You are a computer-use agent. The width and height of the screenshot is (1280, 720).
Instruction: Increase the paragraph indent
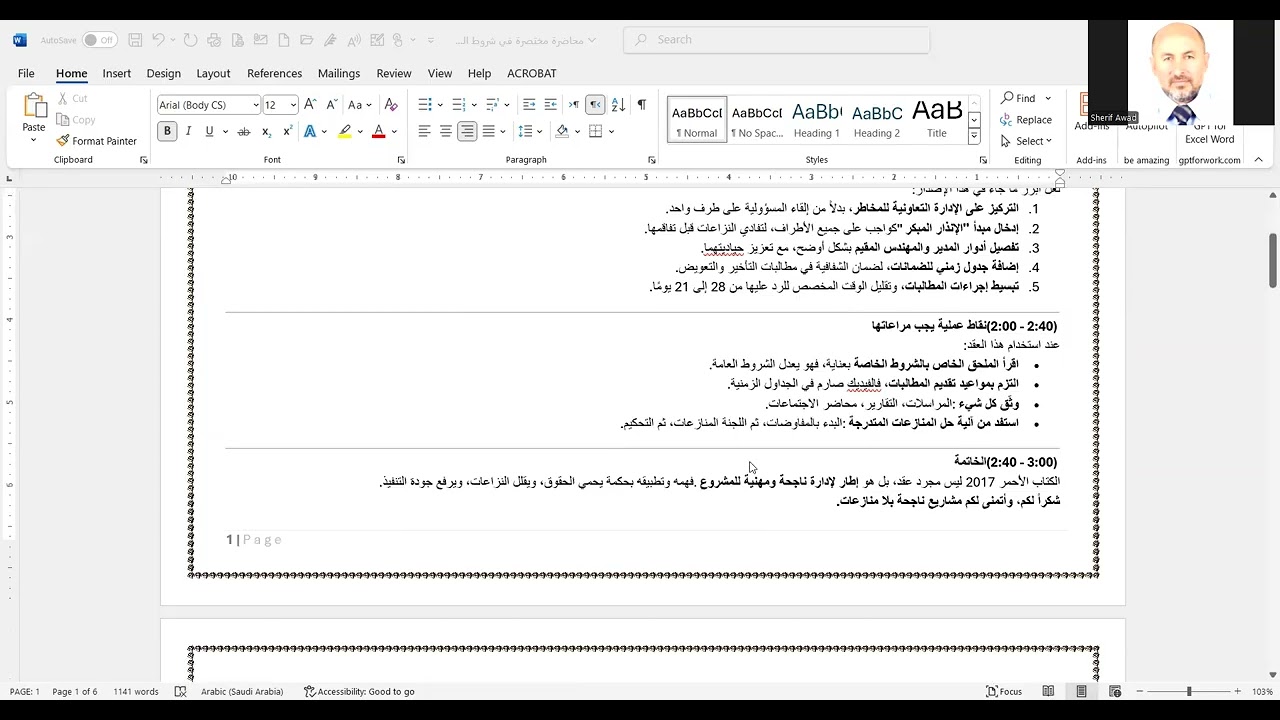[x=551, y=105]
